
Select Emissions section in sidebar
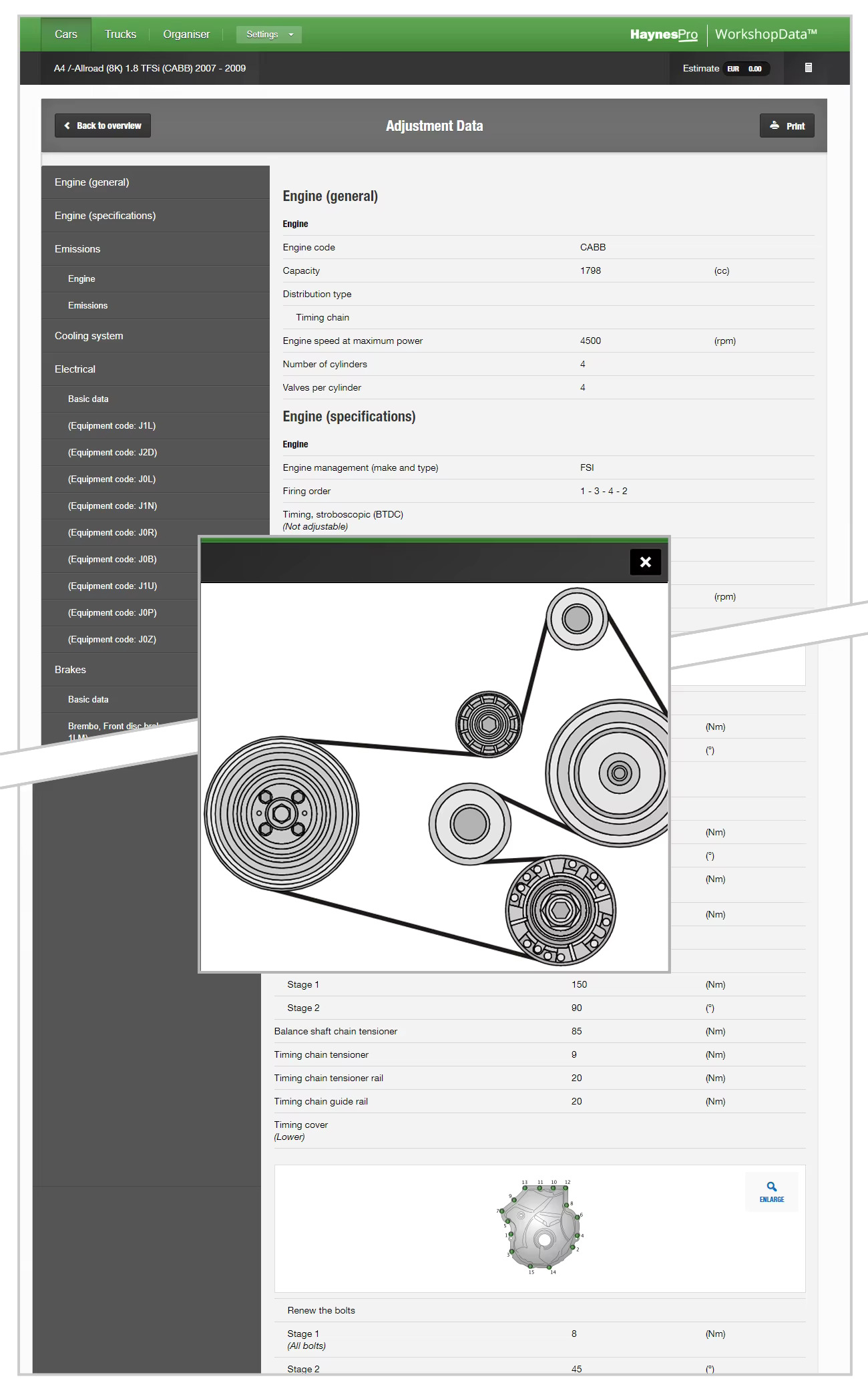(156, 249)
